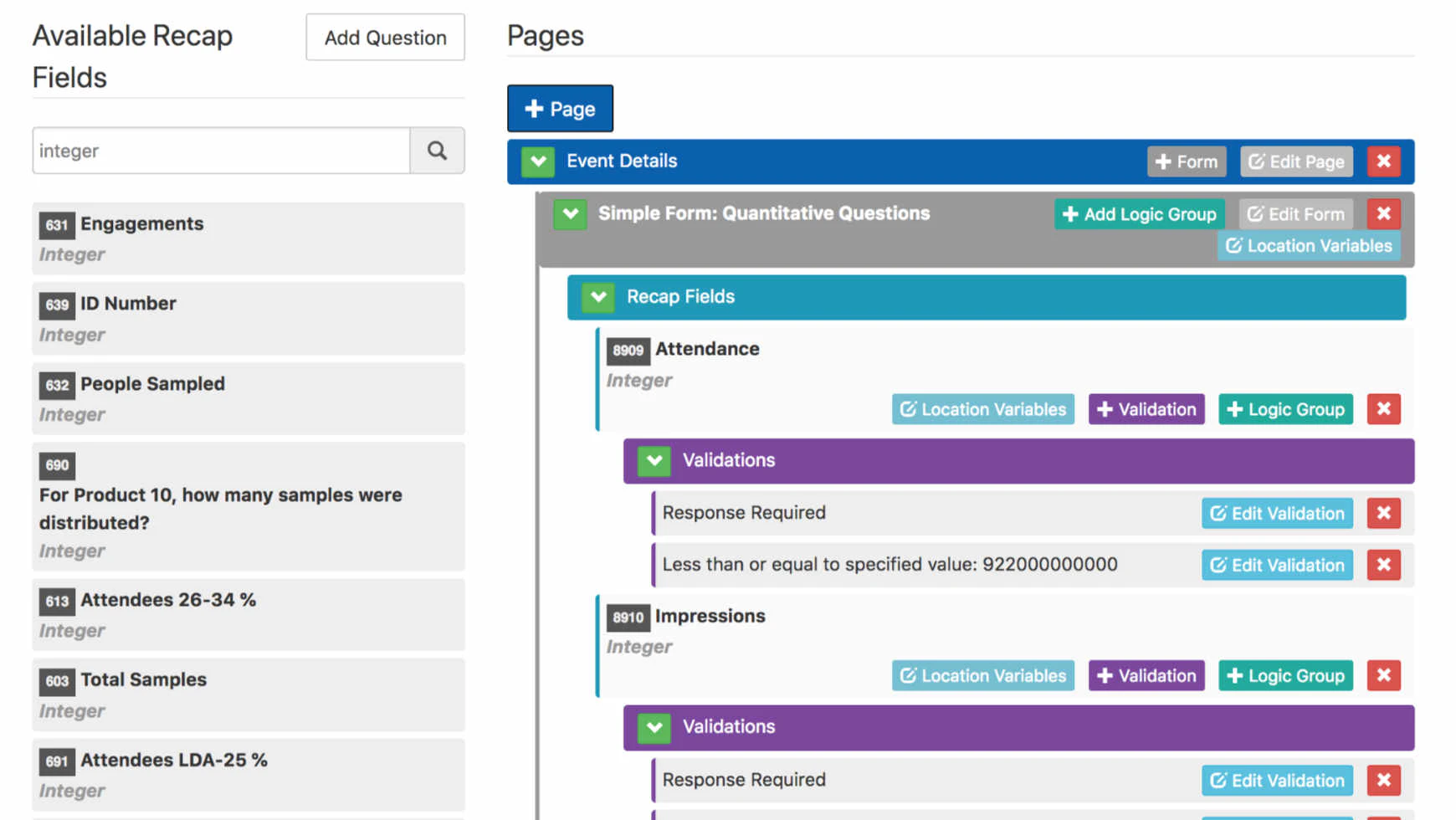Collapse the Impressions Validations group
Image resolution: width=1456 pixels, height=820 pixels.
click(654, 727)
